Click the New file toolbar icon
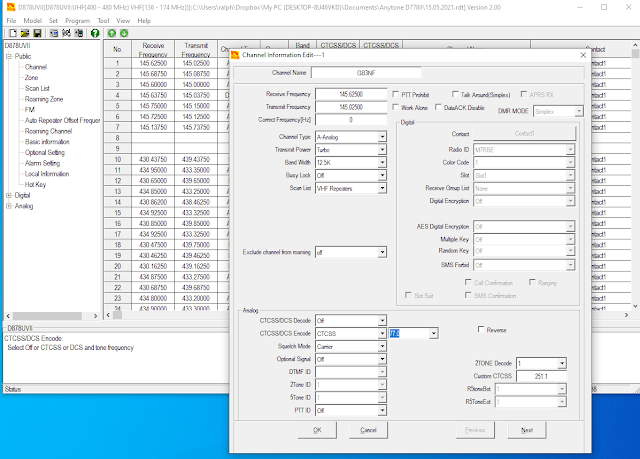Viewport: 640px width, 459px height. (13, 33)
